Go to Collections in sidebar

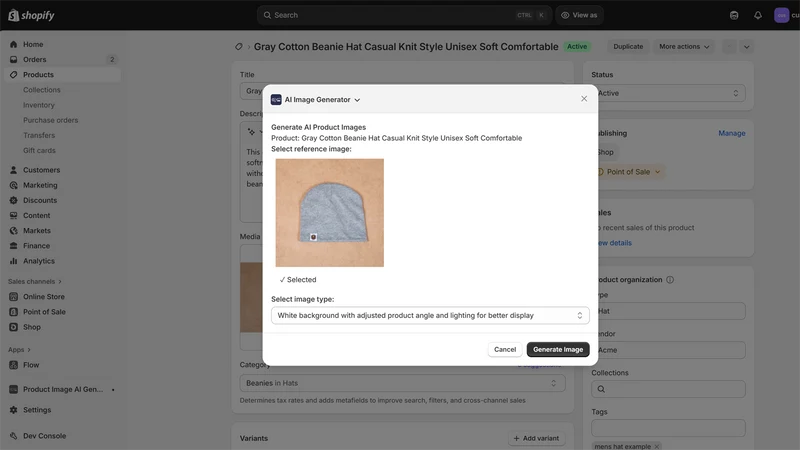42,90
